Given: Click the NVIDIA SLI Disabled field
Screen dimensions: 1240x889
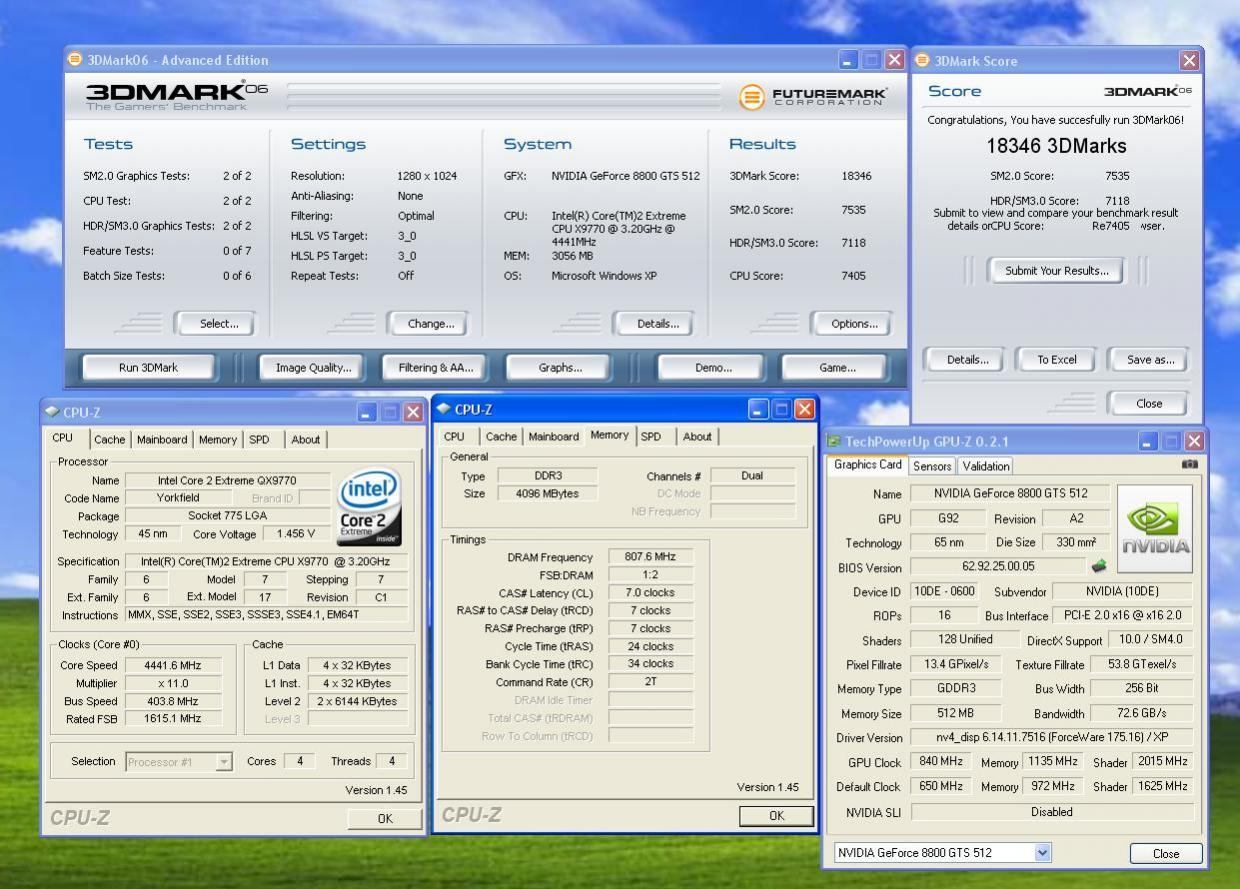Looking at the screenshot, I should [1052, 812].
